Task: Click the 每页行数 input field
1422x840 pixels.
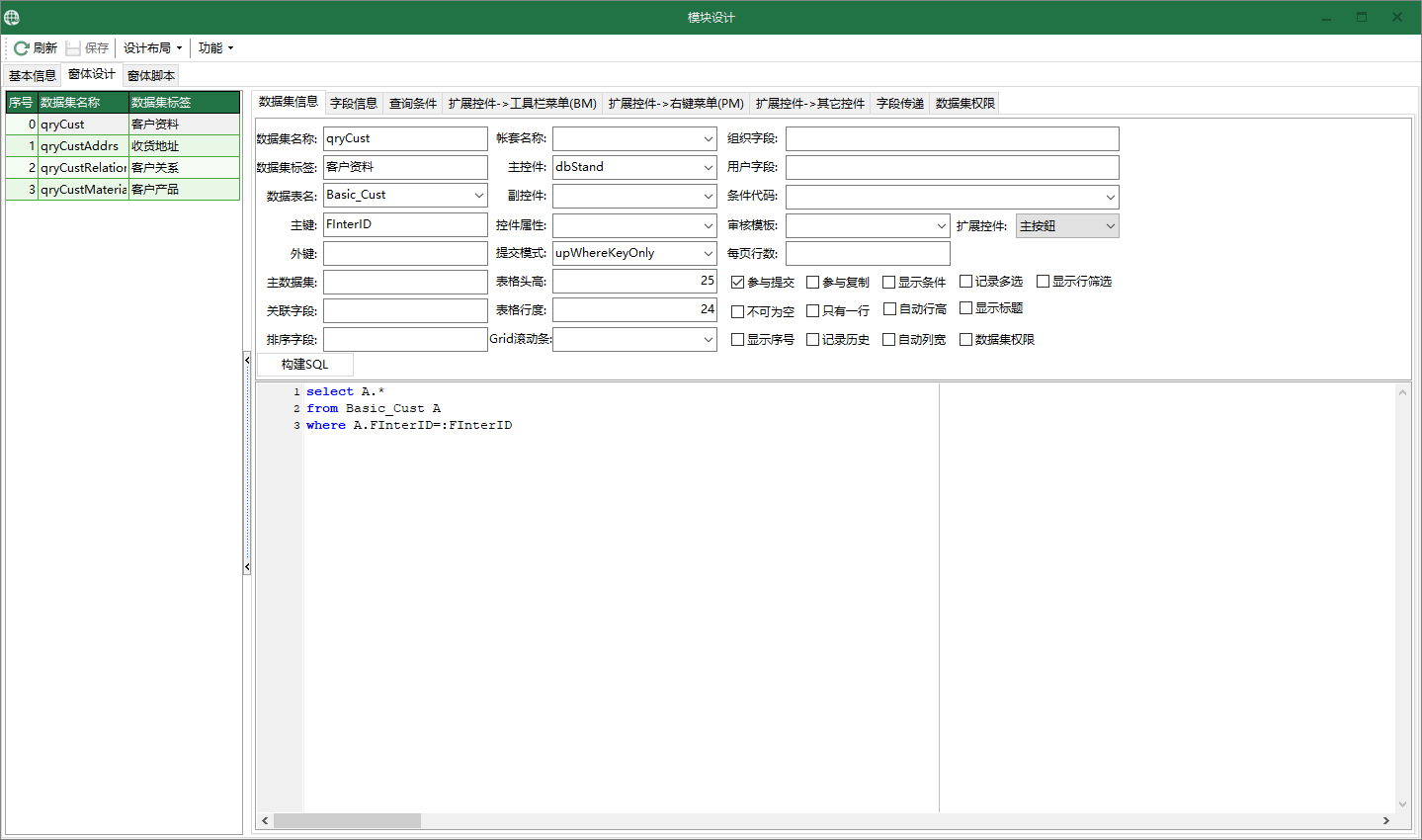Action: click(868, 253)
